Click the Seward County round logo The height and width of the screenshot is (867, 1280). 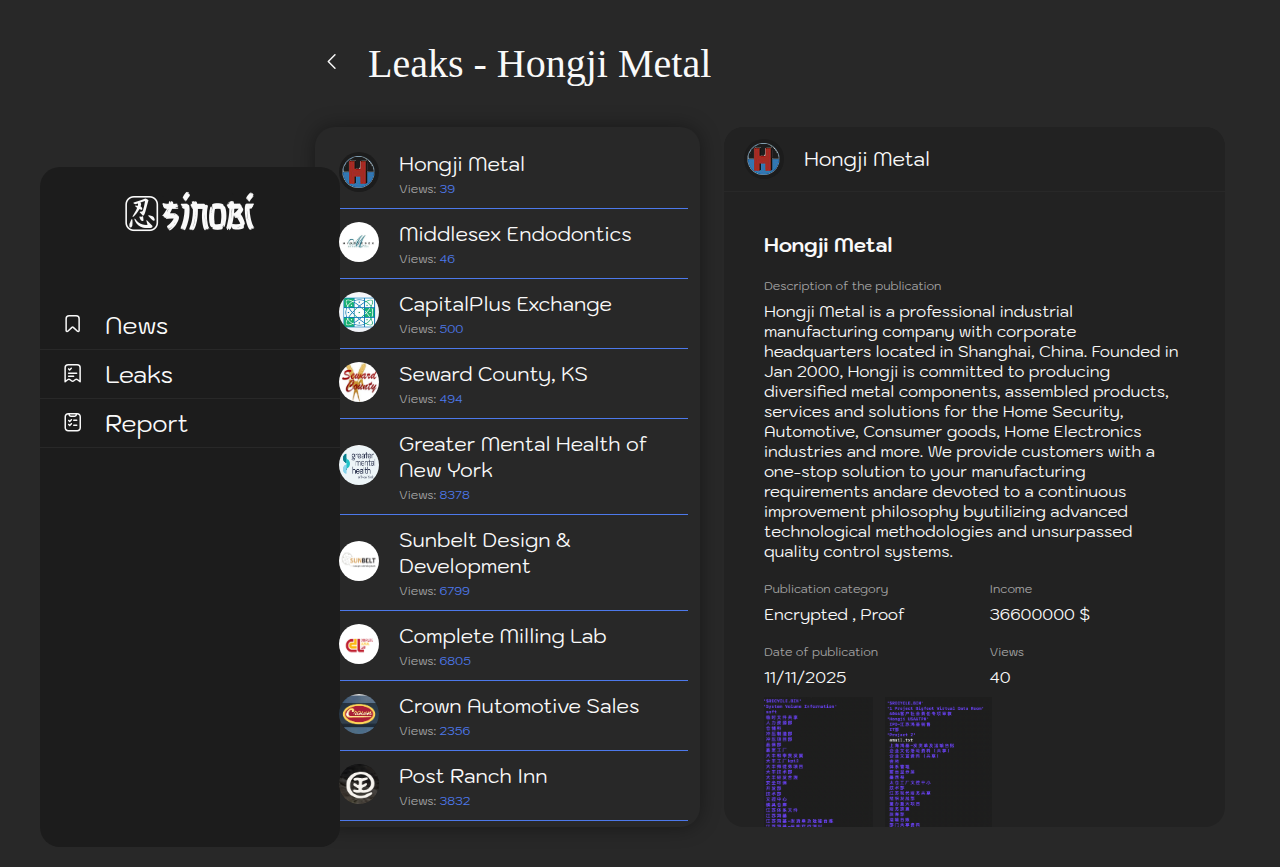(359, 382)
